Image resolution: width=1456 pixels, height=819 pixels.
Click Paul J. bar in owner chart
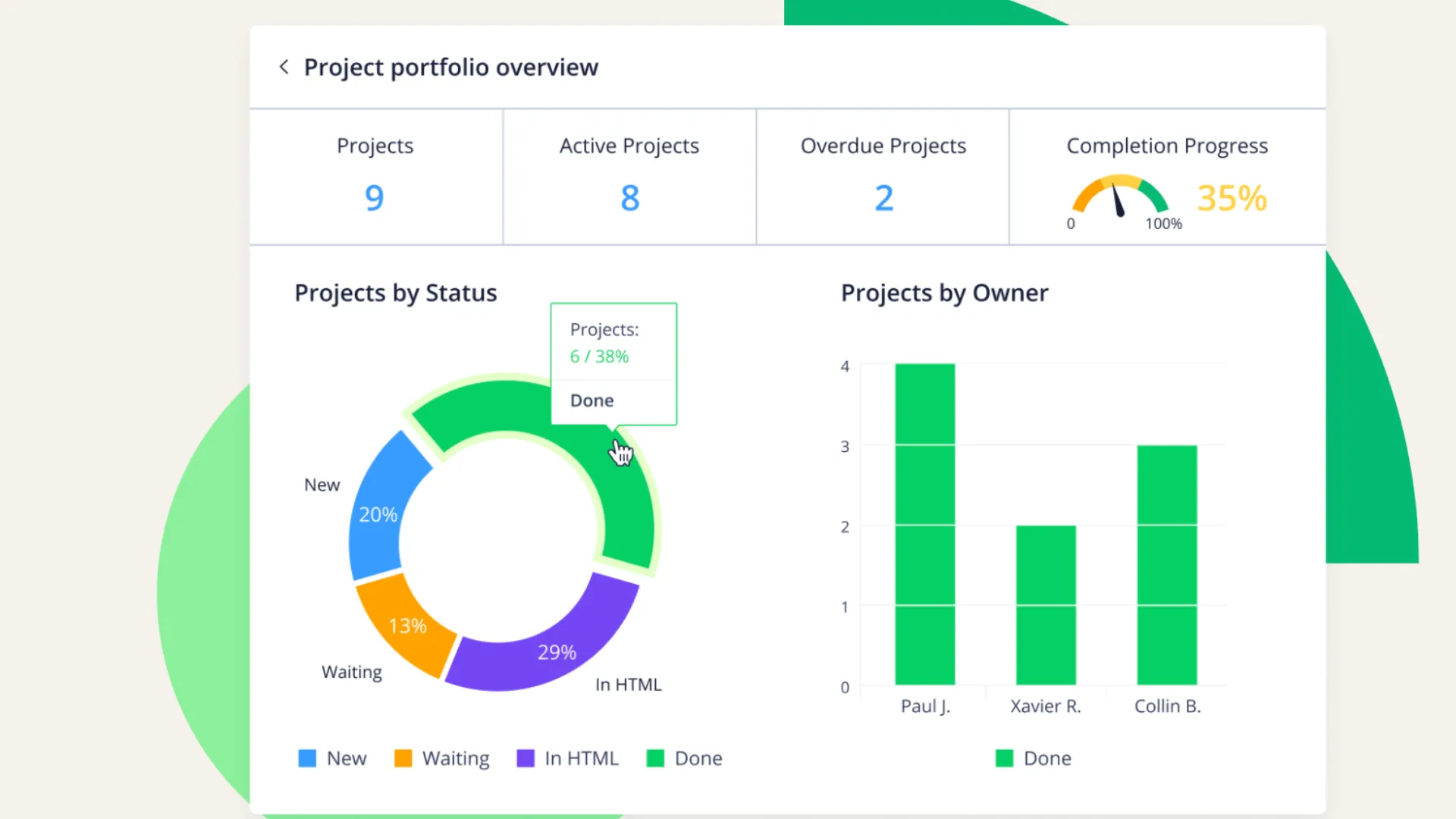click(x=925, y=525)
